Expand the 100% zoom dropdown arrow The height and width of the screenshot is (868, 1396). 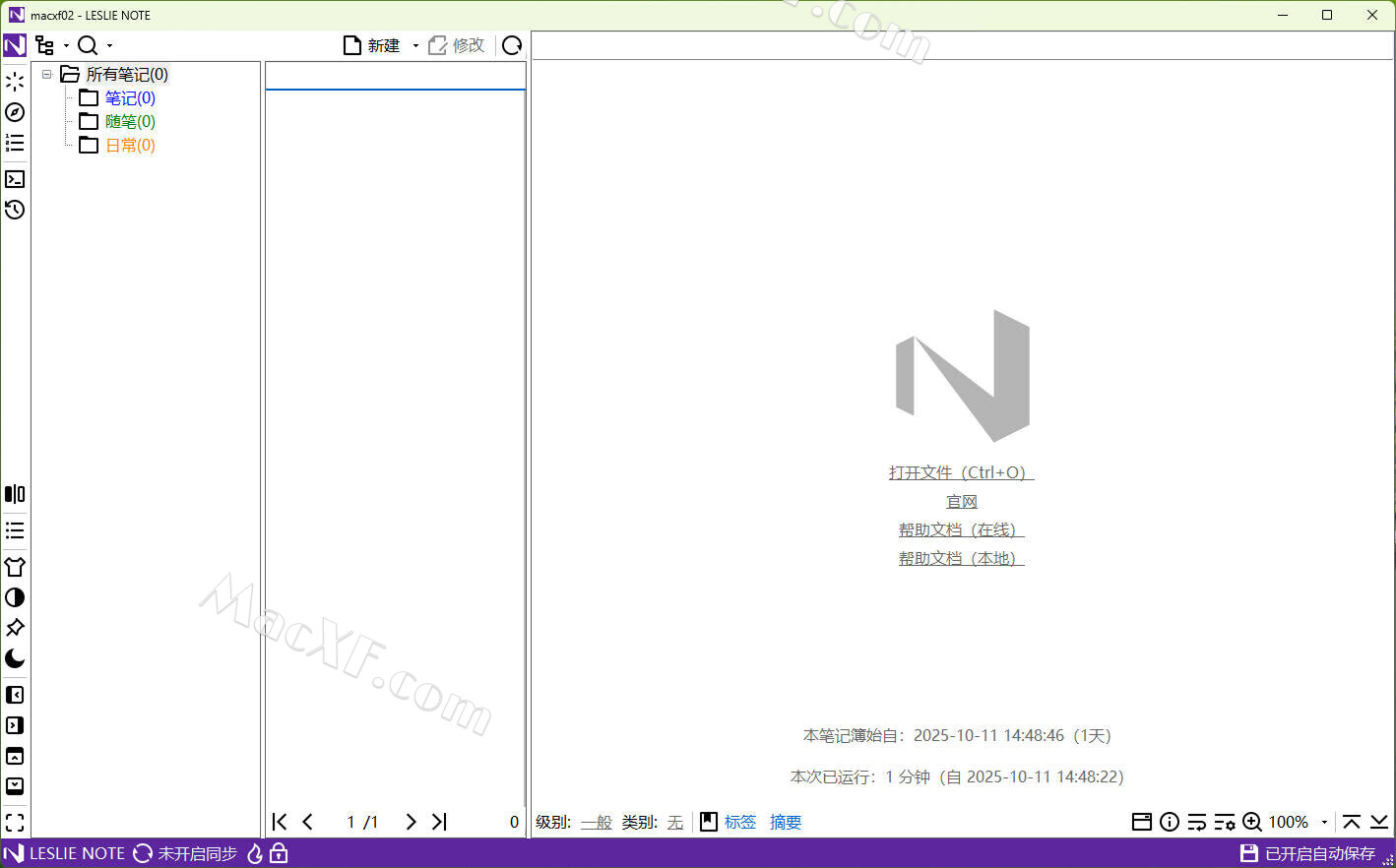pyautogui.click(x=1324, y=823)
